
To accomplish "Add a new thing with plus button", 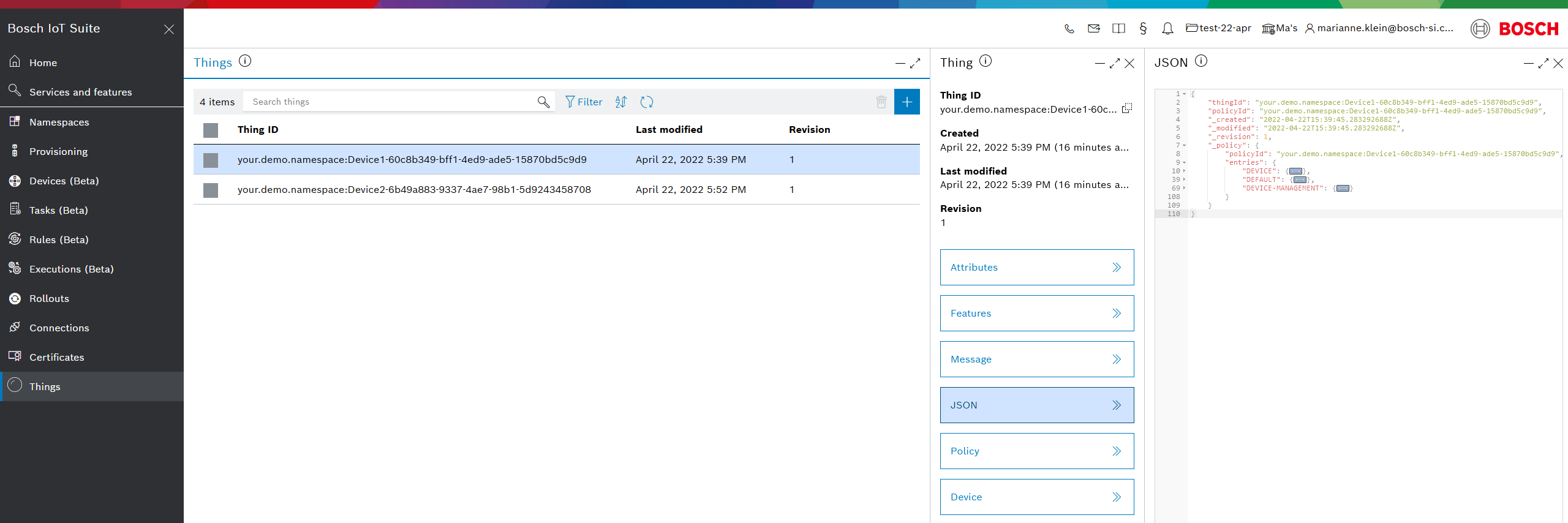I will (907, 102).
